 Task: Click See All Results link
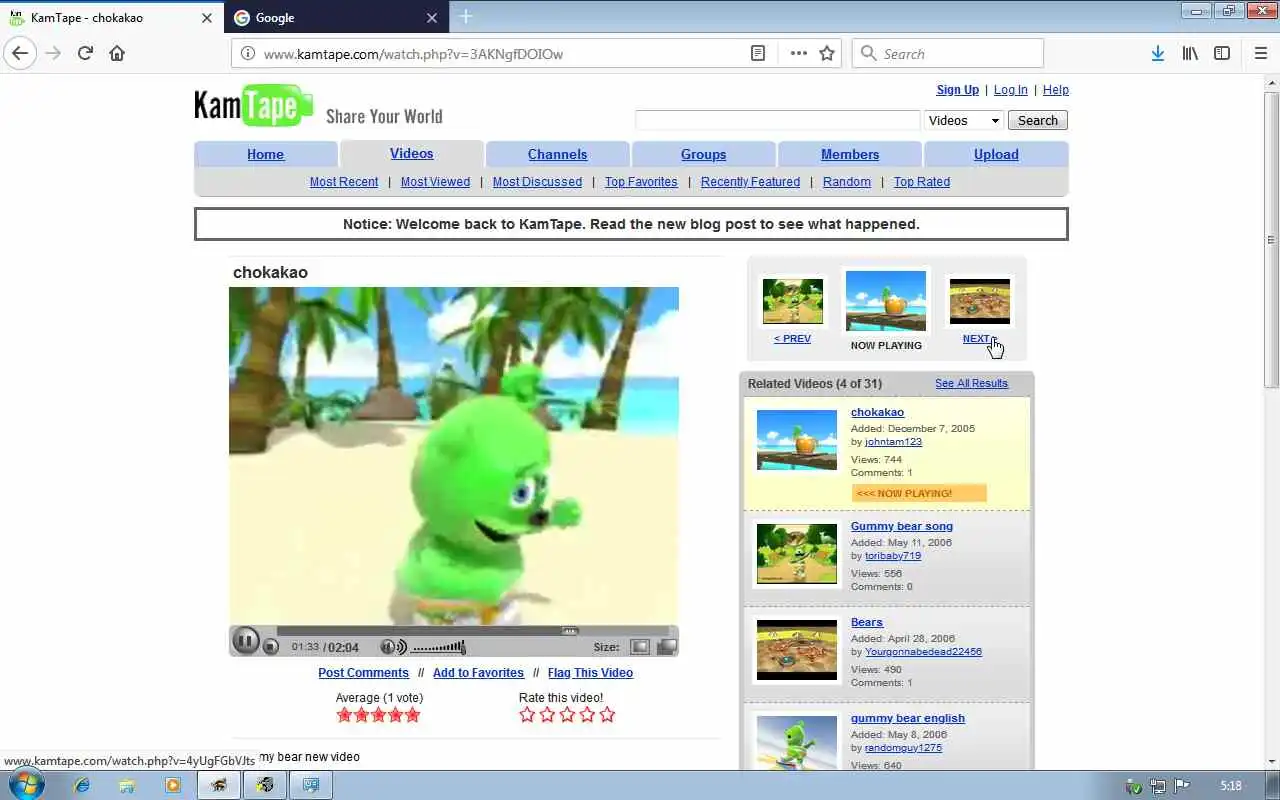(x=971, y=383)
